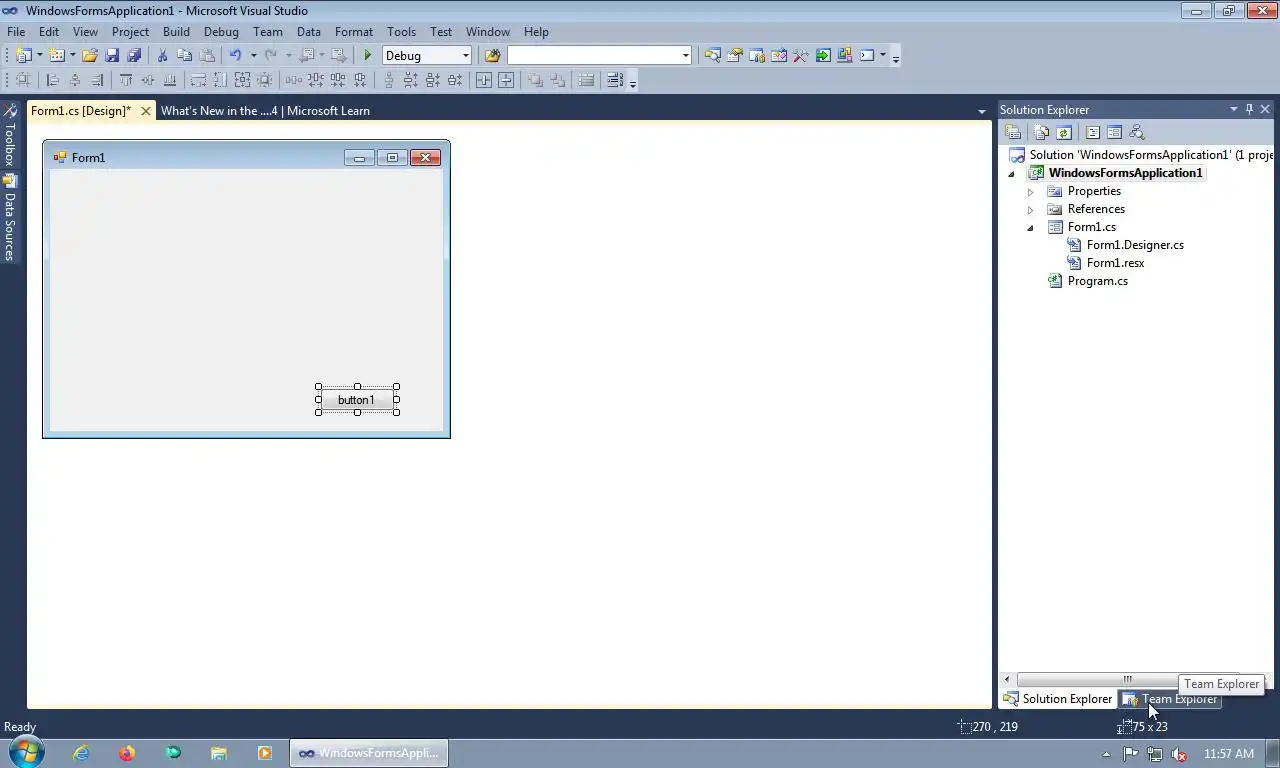Open the New Project dropdown arrow
This screenshot has height=768, width=1280.
[39, 56]
